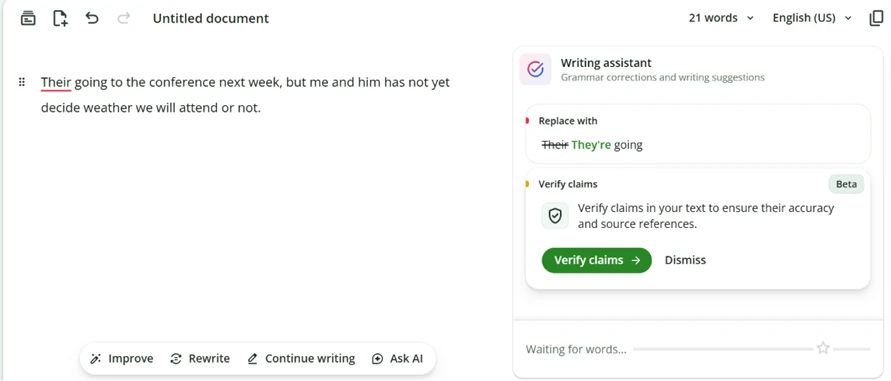Dismiss the Verify claims suggestion

pos(685,260)
